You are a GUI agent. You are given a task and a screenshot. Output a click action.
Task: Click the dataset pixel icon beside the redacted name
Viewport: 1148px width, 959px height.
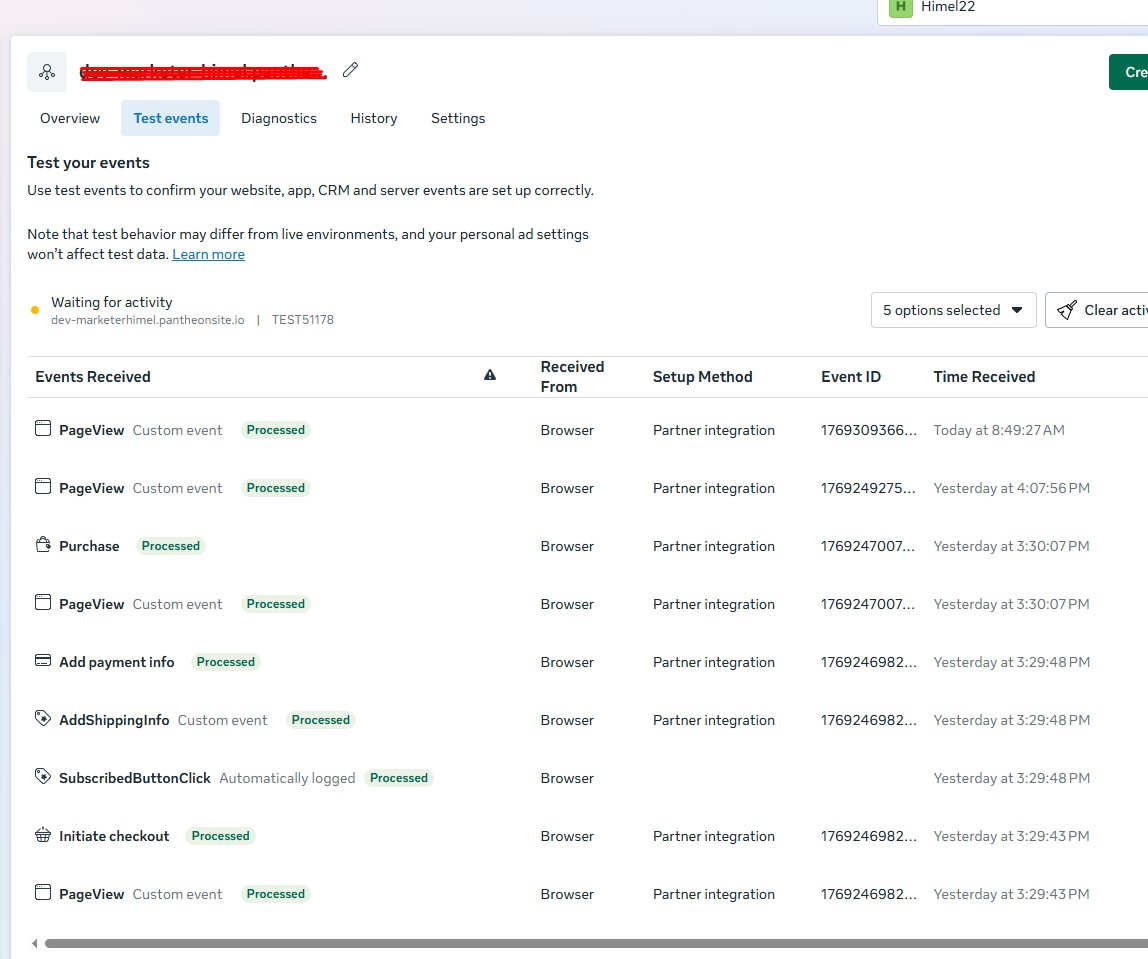click(x=46, y=71)
